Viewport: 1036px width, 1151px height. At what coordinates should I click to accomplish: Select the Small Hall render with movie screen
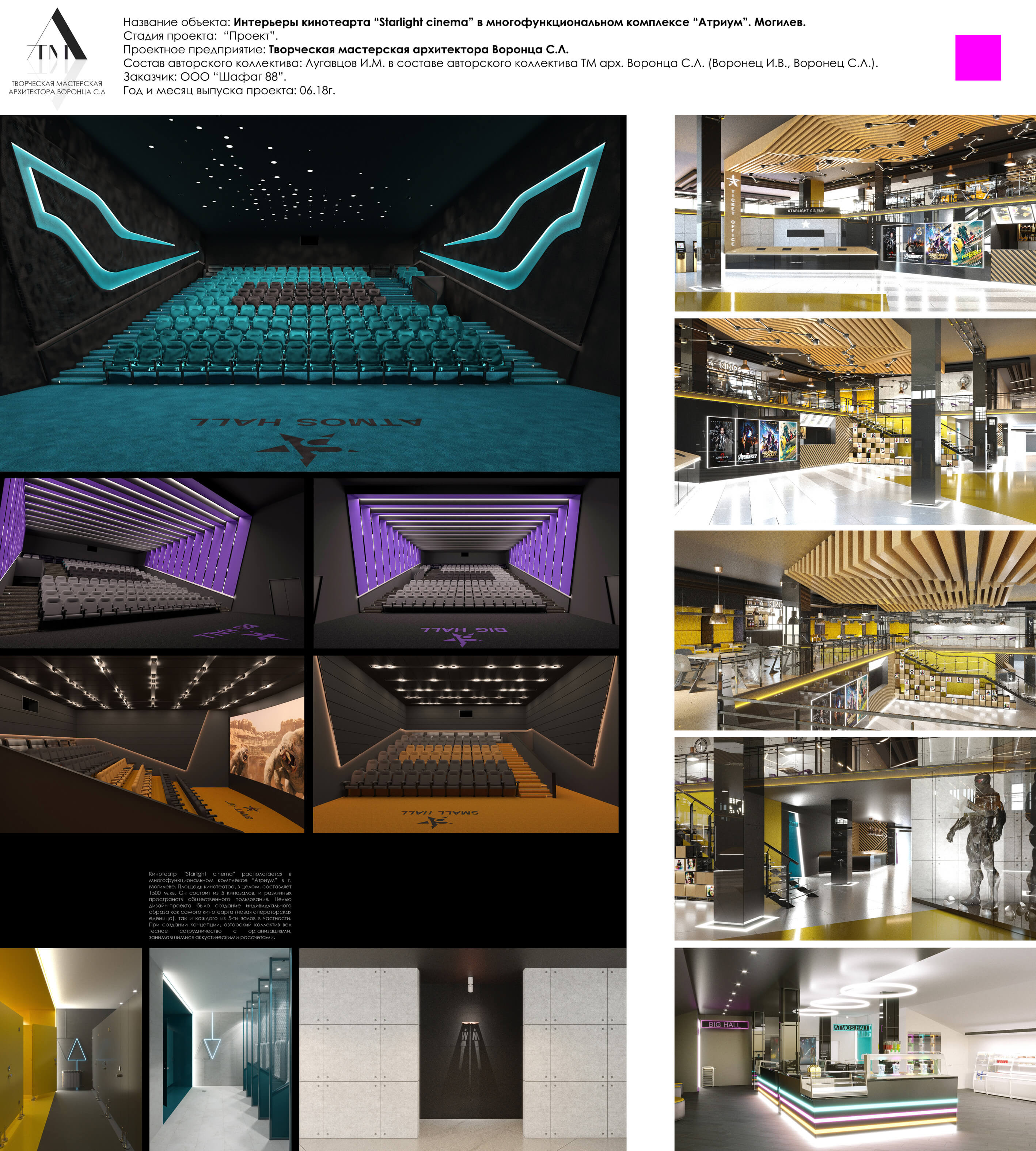(x=152, y=744)
